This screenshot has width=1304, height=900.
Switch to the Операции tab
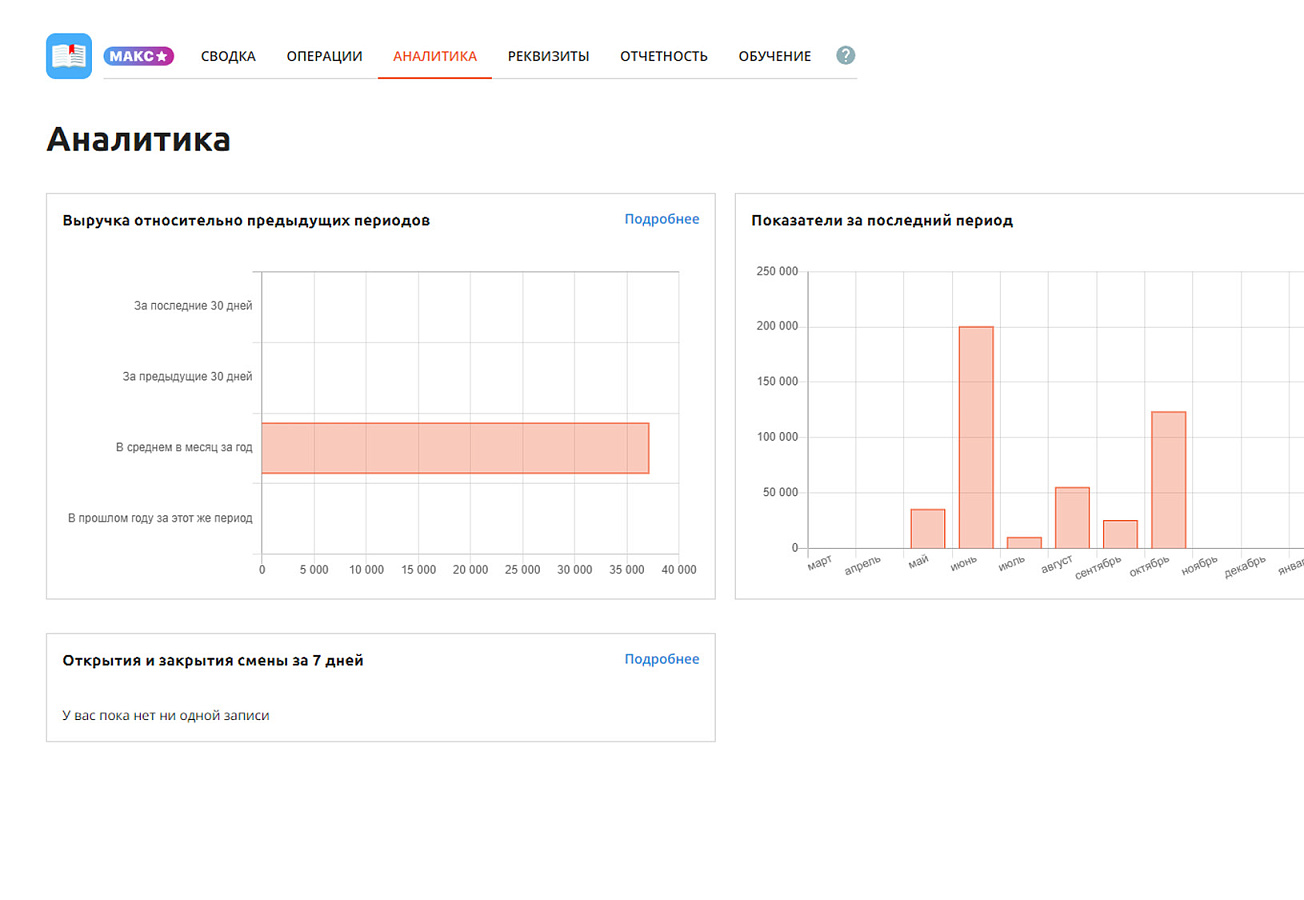pyautogui.click(x=324, y=56)
